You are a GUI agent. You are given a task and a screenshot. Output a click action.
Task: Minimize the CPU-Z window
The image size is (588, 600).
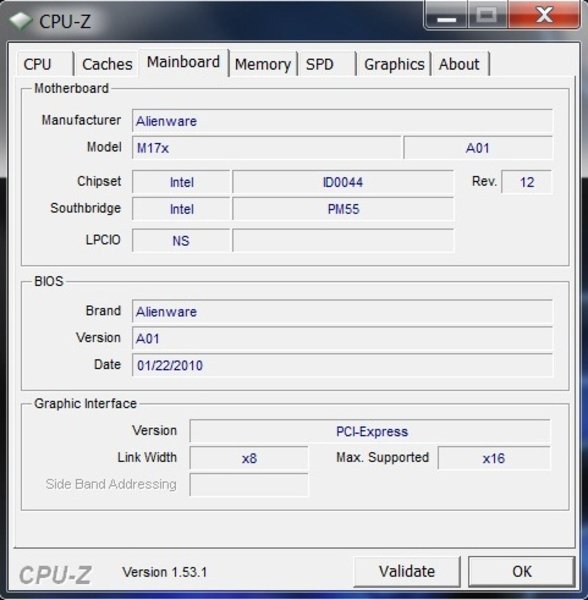point(446,15)
